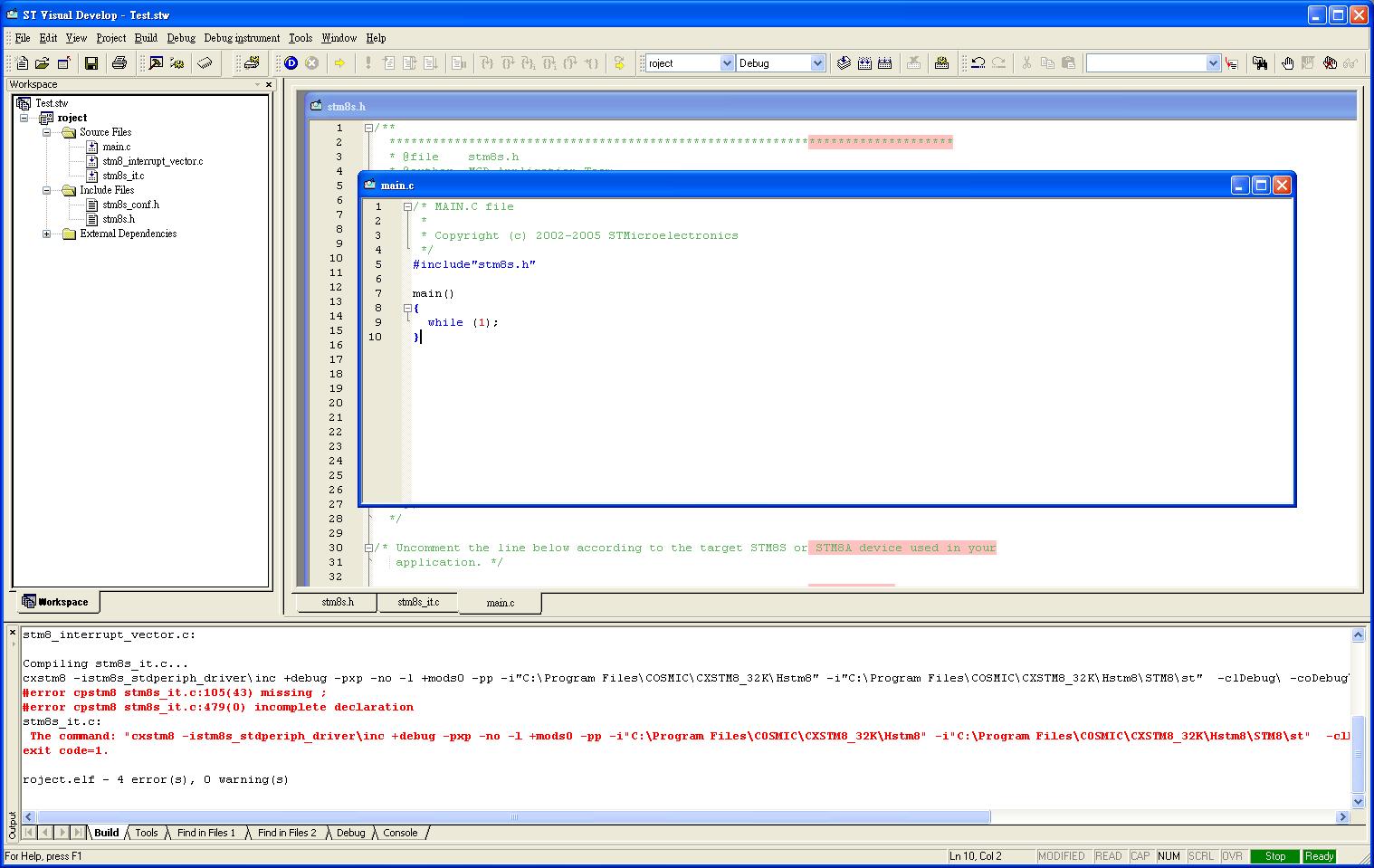Viewport: 1374px width, 868px height.
Task: Collapse the code fold at main.c line 8
Action: click(x=407, y=308)
